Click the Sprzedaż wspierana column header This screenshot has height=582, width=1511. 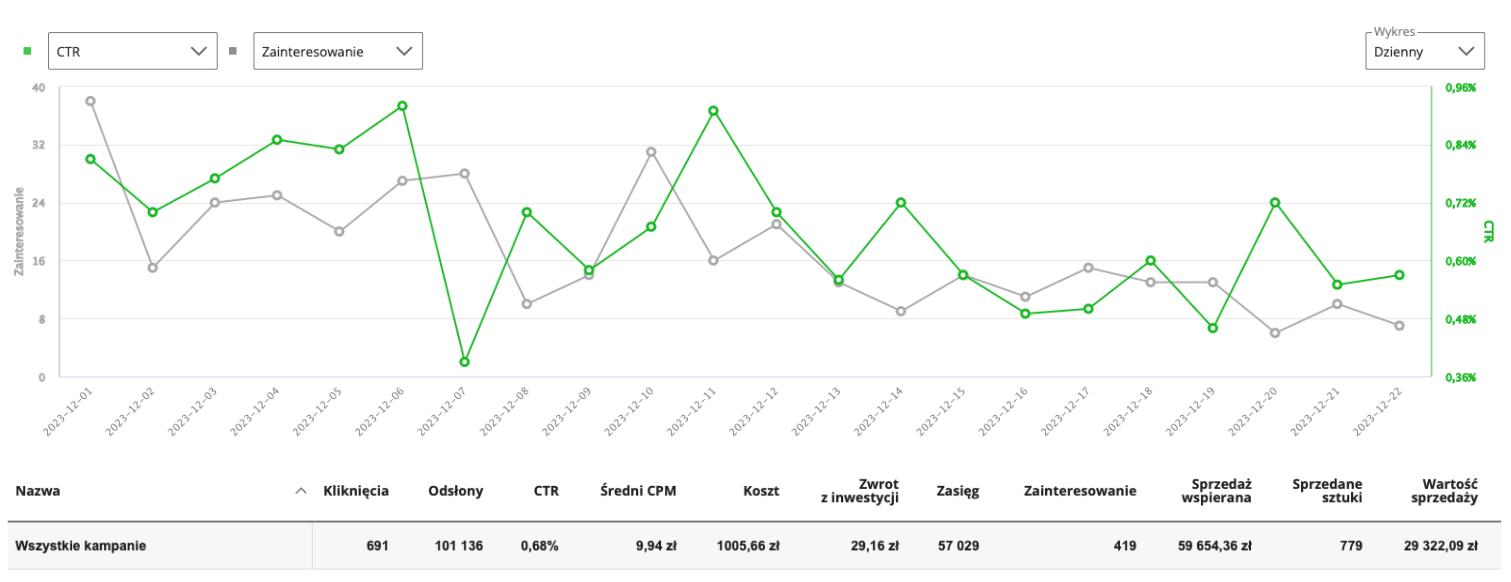[1216, 491]
